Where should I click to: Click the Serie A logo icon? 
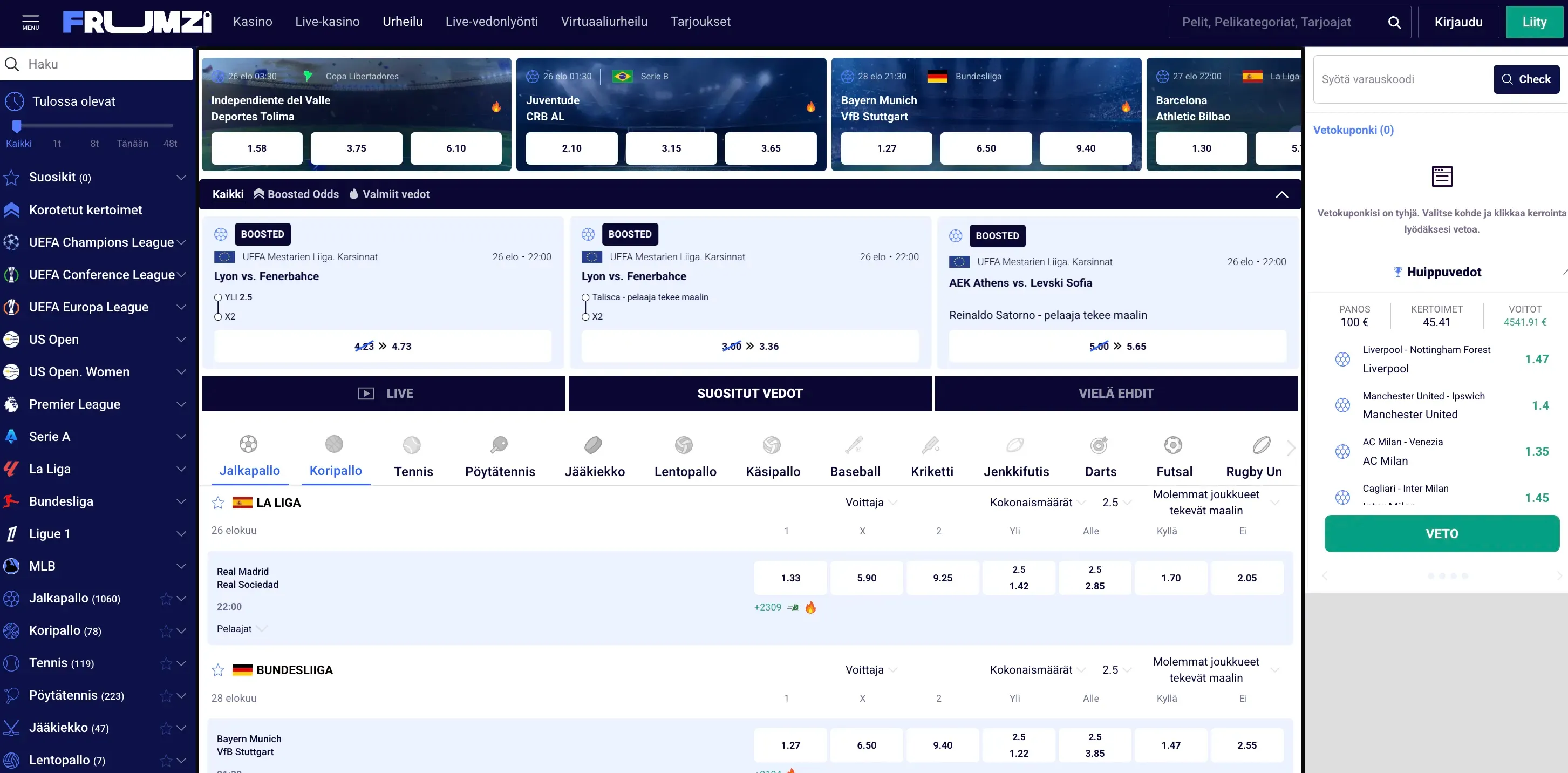pyautogui.click(x=11, y=436)
